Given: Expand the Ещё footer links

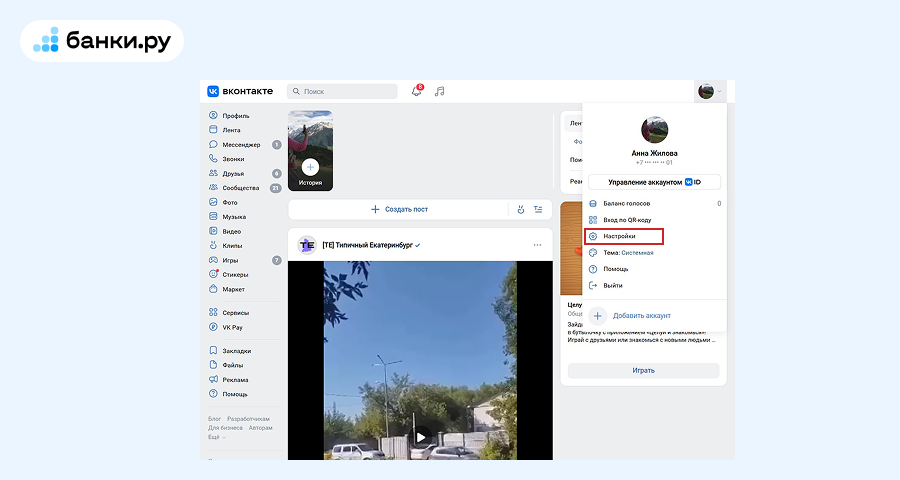Looking at the screenshot, I should click(216, 437).
